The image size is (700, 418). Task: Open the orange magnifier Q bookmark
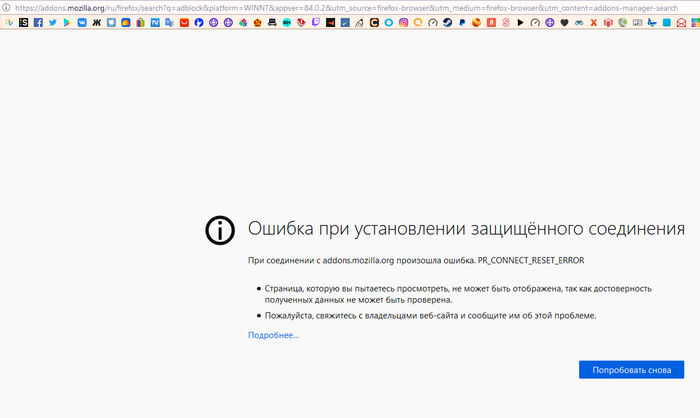[418, 22]
